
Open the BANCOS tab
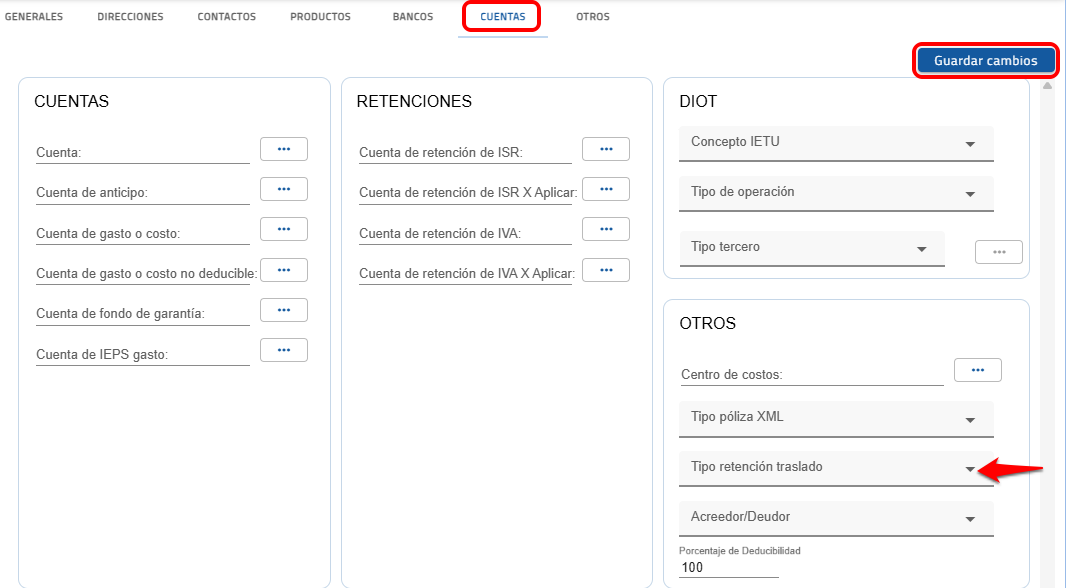(x=413, y=17)
